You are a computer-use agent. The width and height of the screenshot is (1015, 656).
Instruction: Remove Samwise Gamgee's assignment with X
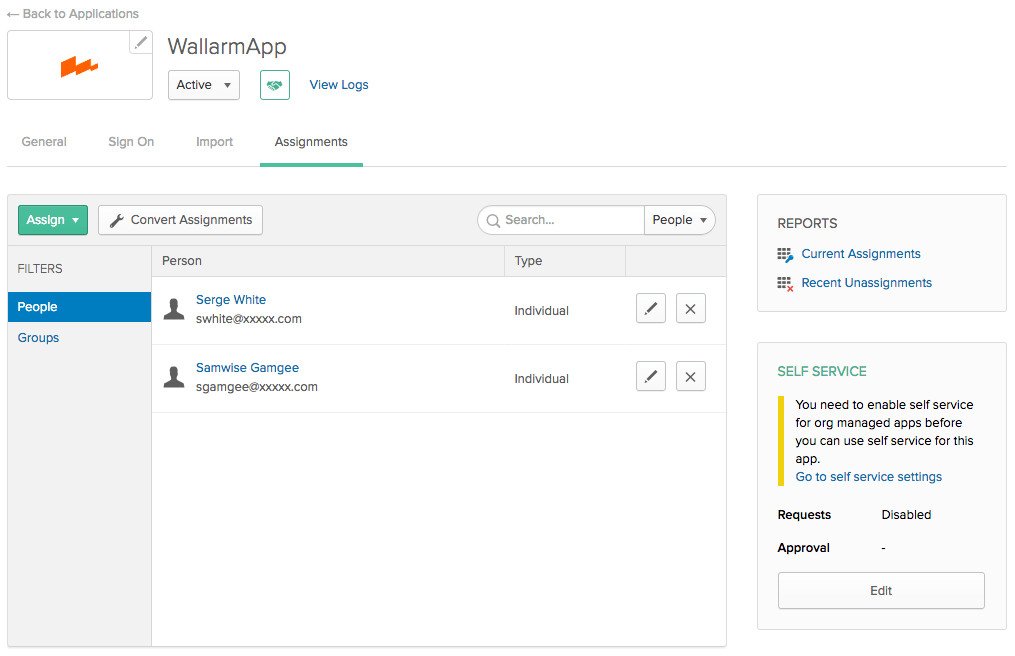click(691, 376)
